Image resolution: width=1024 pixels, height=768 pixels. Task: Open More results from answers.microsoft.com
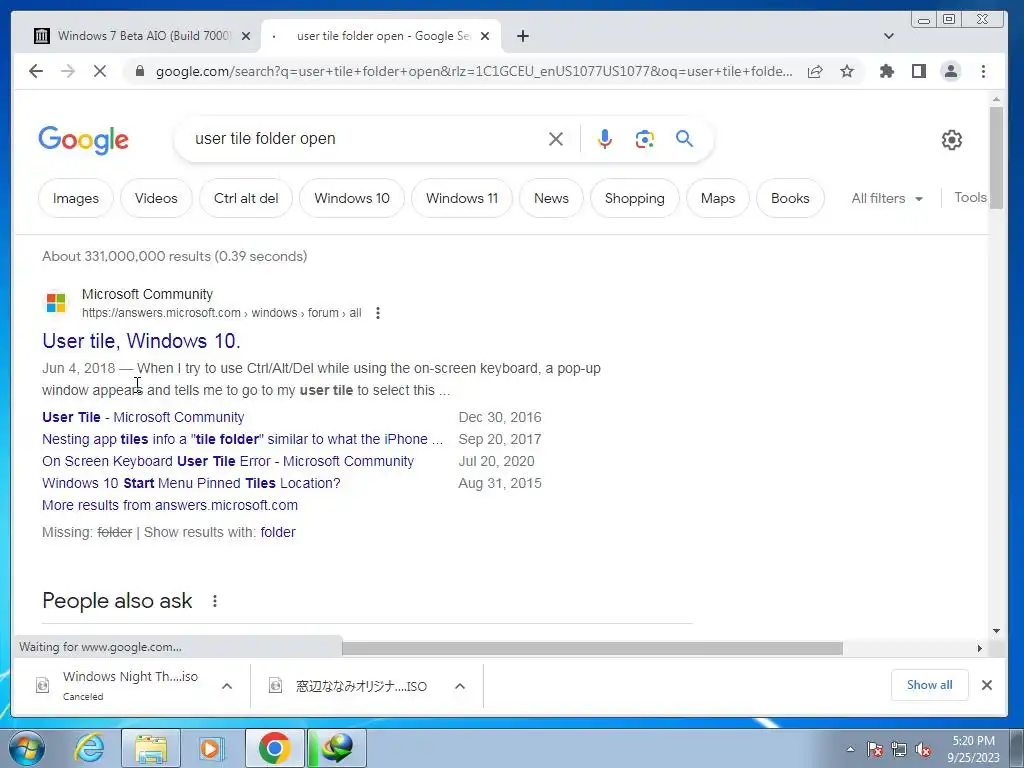(x=170, y=505)
